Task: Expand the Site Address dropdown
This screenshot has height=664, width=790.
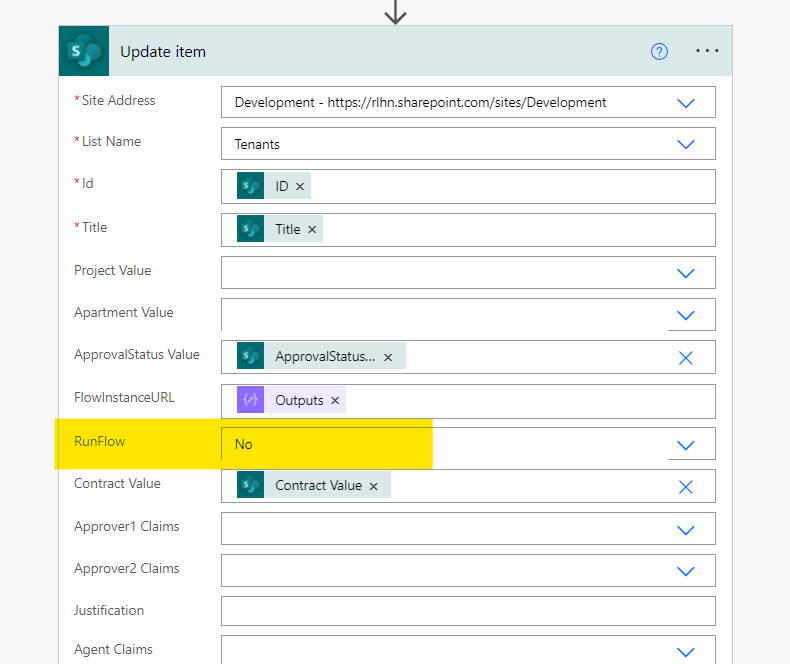Action: coord(686,102)
